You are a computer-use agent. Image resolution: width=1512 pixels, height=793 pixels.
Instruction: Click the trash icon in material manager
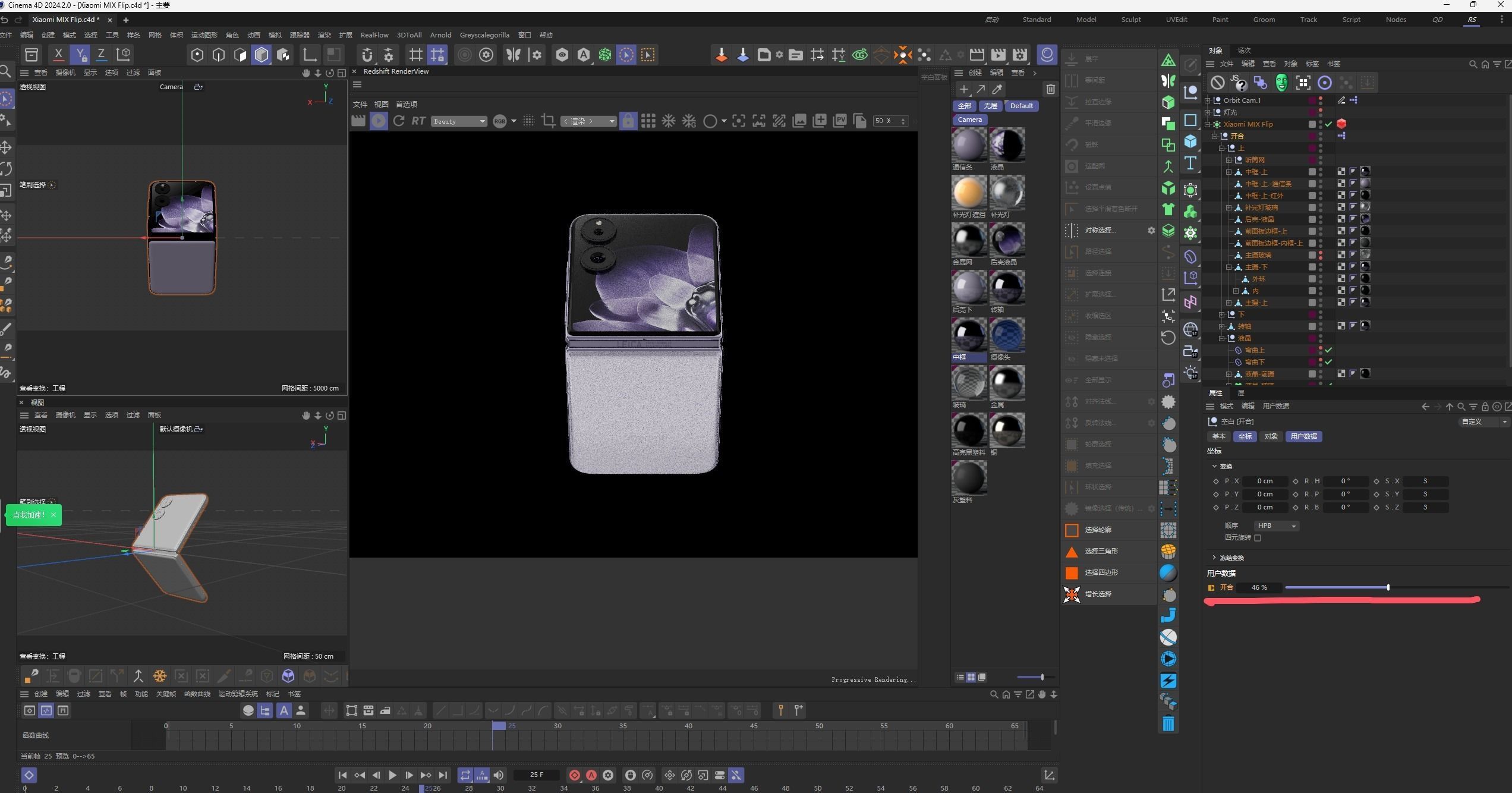[1050, 89]
